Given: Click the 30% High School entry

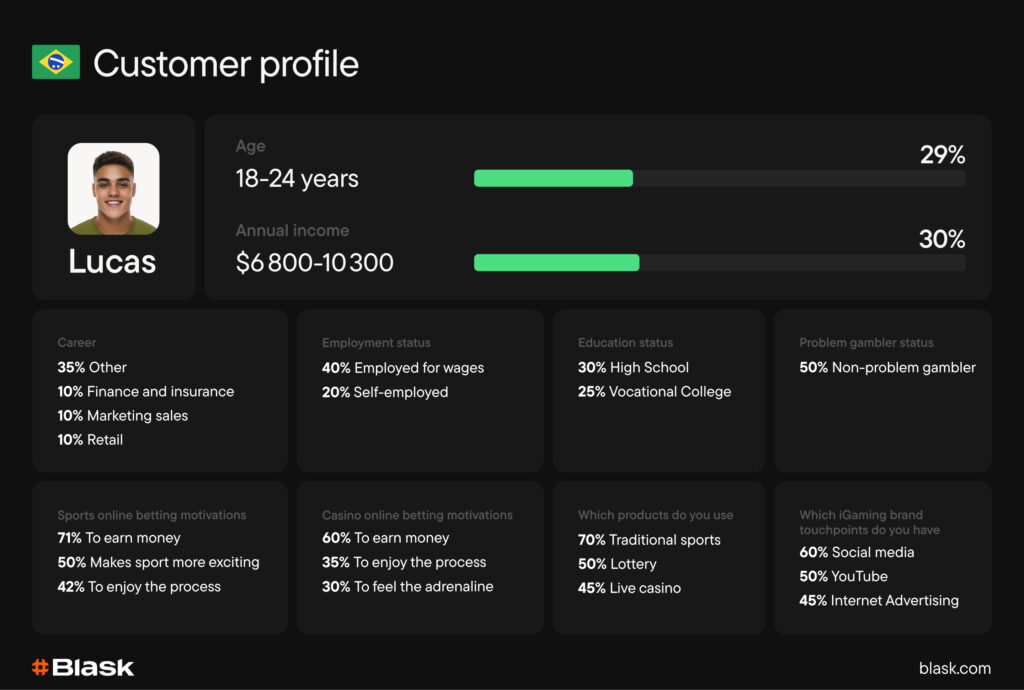Looking at the screenshot, I should [x=633, y=368].
